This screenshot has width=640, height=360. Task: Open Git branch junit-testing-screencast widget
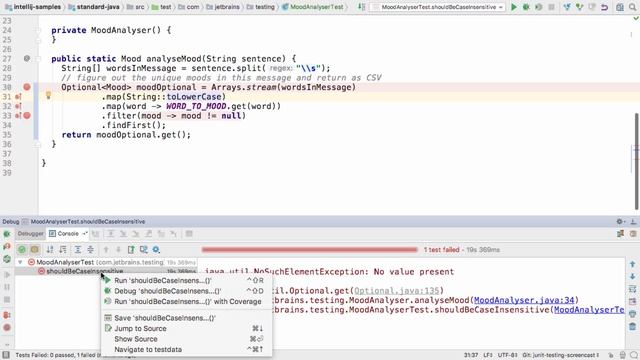(x=560, y=355)
